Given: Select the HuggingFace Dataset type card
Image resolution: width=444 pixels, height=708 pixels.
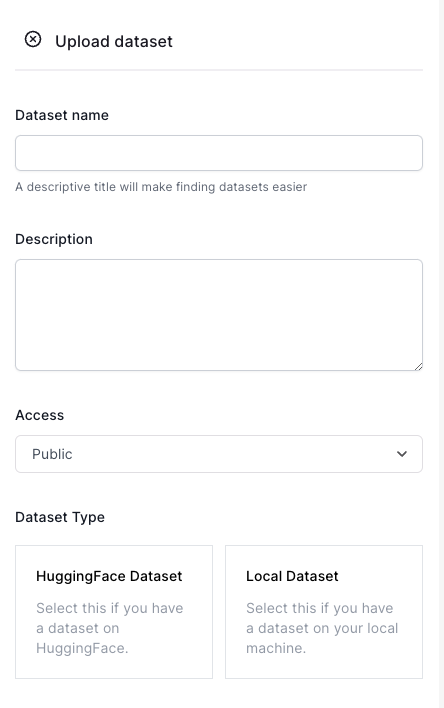Looking at the screenshot, I should (114, 612).
